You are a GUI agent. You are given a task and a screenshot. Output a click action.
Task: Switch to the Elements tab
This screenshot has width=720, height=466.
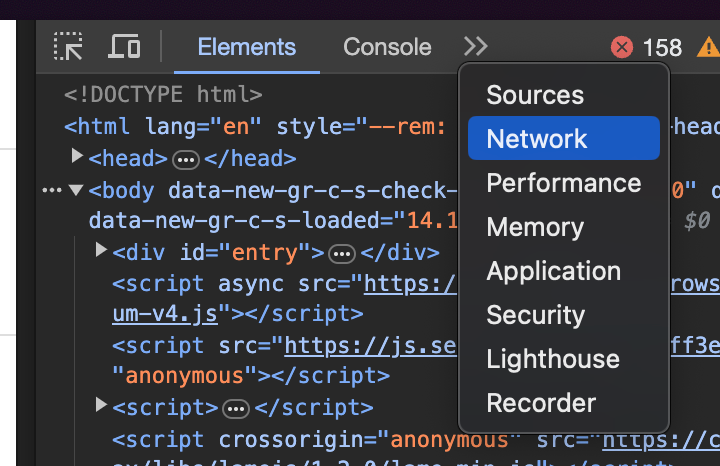pos(247,47)
